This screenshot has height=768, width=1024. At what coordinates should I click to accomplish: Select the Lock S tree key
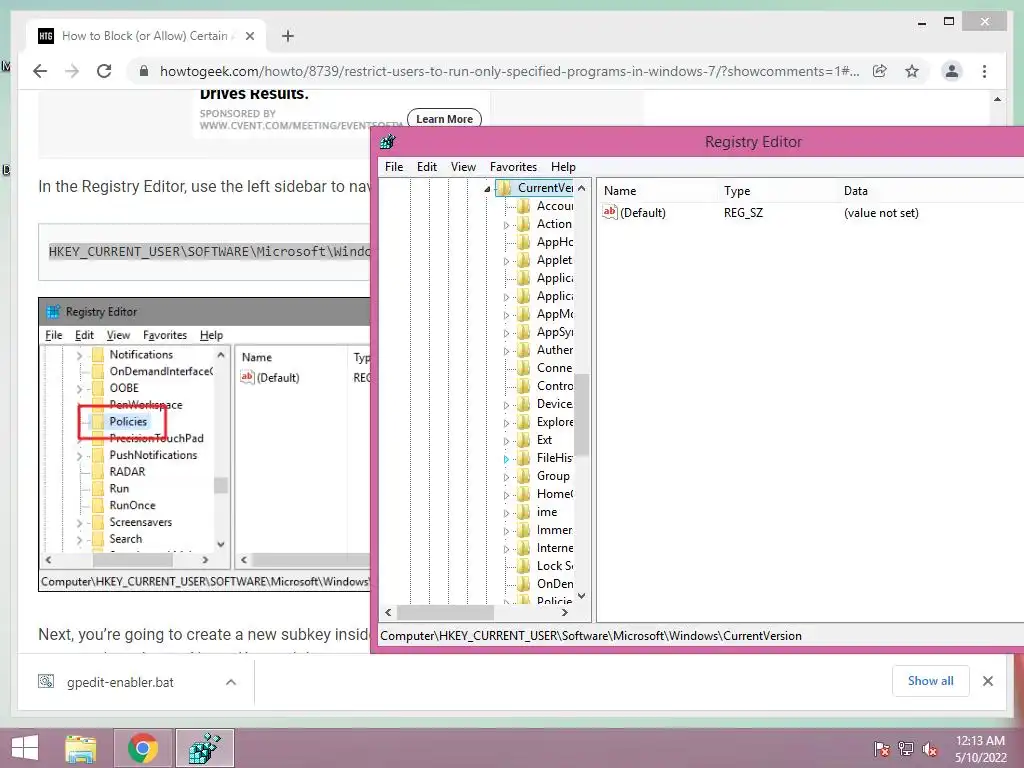[x=555, y=566]
